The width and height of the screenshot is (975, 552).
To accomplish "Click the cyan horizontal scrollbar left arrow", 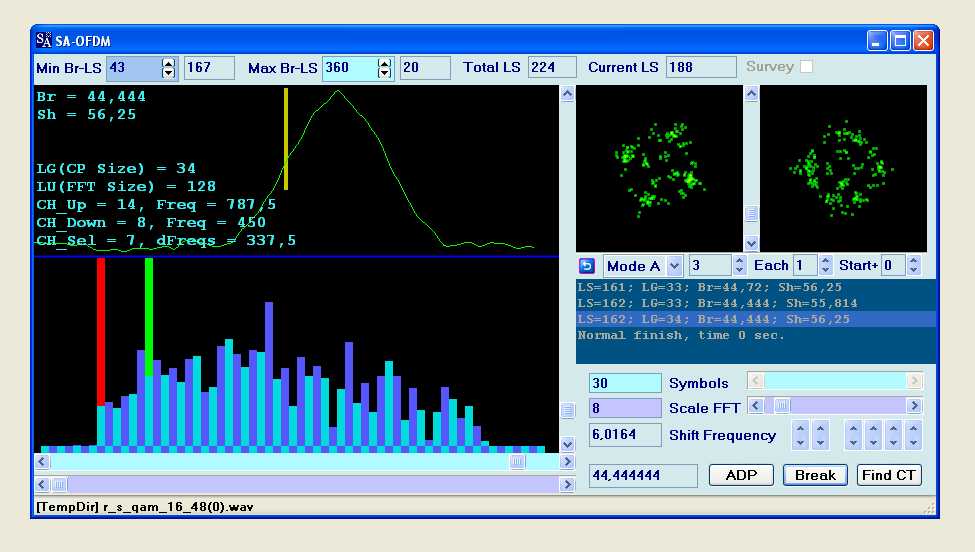I will coord(42,462).
